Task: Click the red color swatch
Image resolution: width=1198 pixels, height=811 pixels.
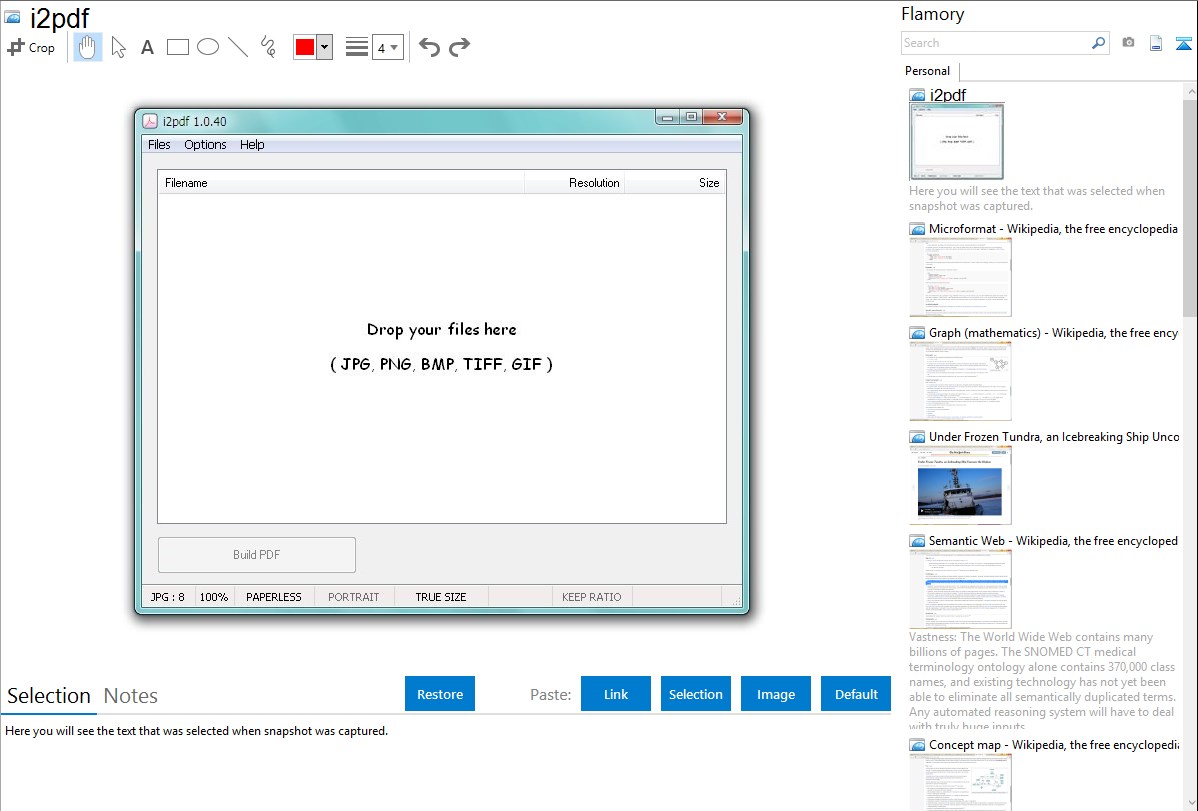Action: tap(305, 47)
